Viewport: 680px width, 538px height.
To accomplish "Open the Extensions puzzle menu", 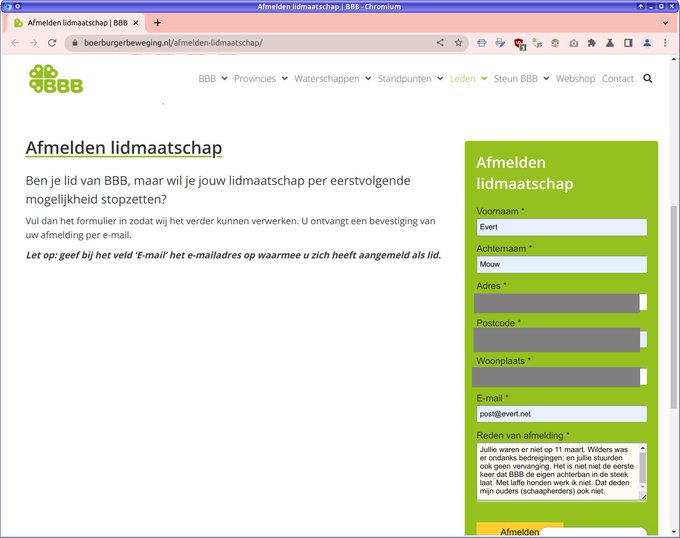I will point(592,43).
